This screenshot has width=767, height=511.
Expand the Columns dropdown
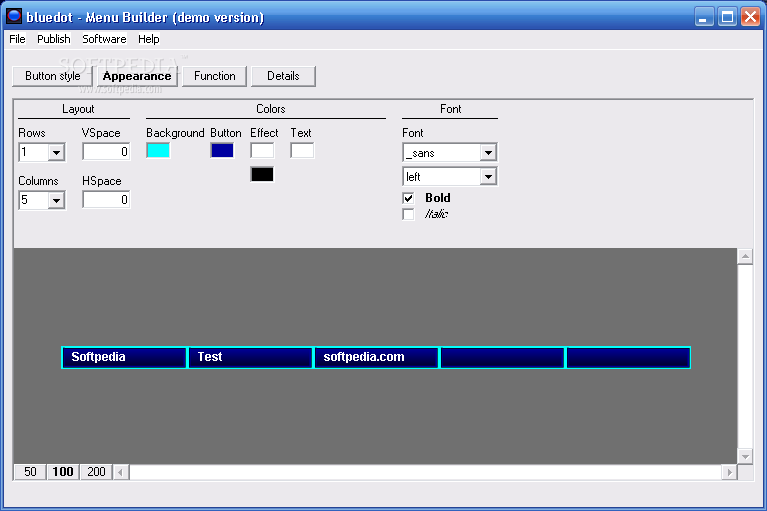pos(56,200)
